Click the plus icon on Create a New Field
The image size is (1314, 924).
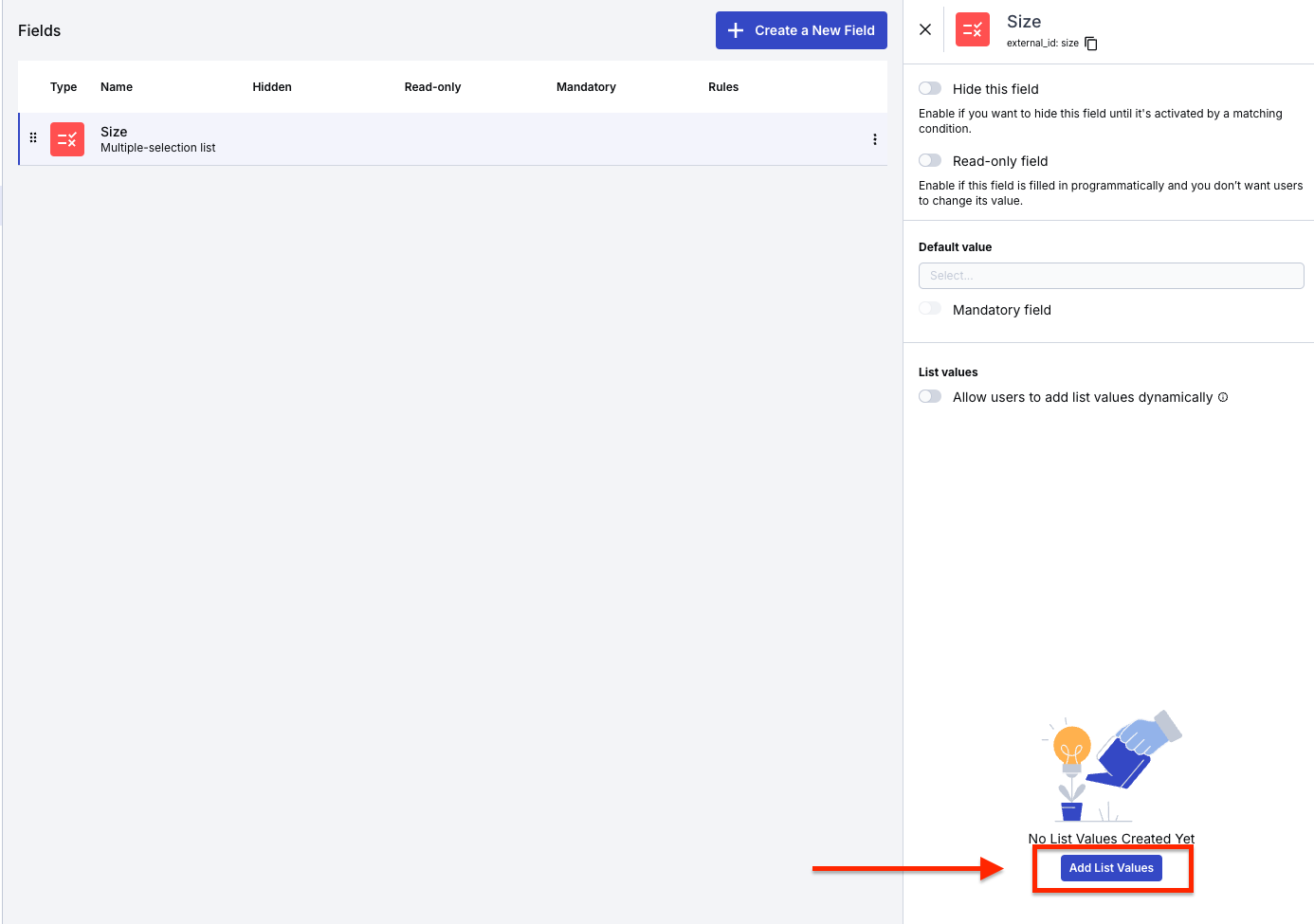coord(736,29)
